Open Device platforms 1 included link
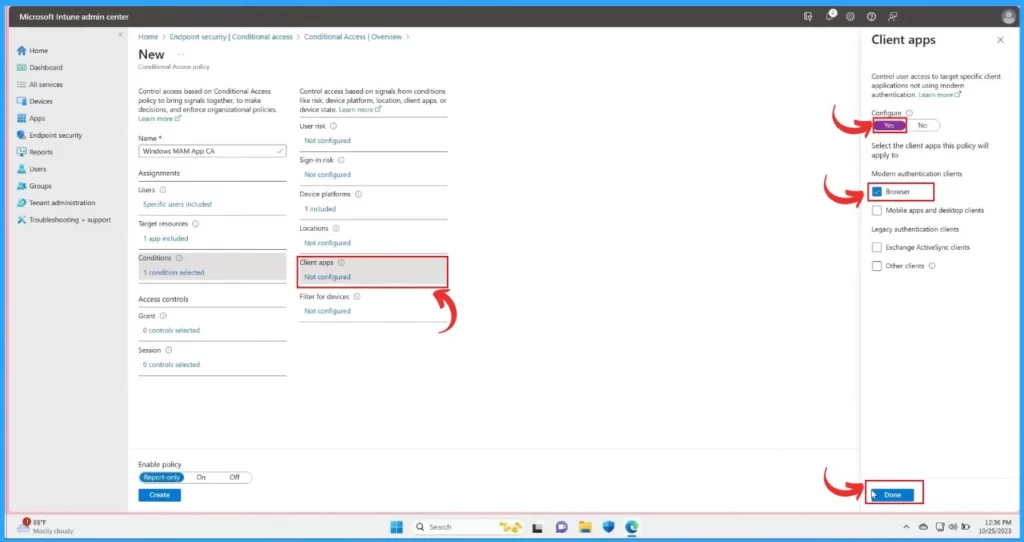 320,209
